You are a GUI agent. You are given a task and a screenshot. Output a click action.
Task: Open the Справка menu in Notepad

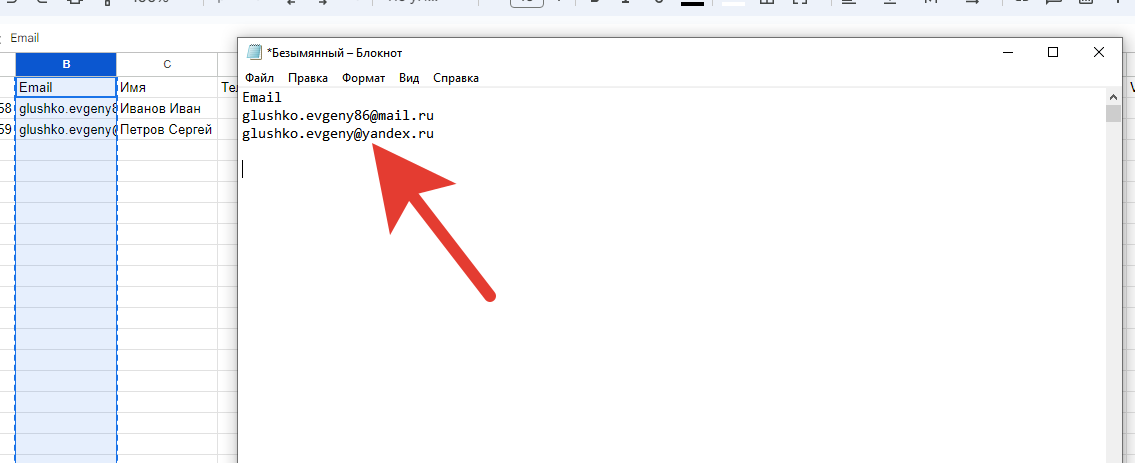(x=456, y=78)
